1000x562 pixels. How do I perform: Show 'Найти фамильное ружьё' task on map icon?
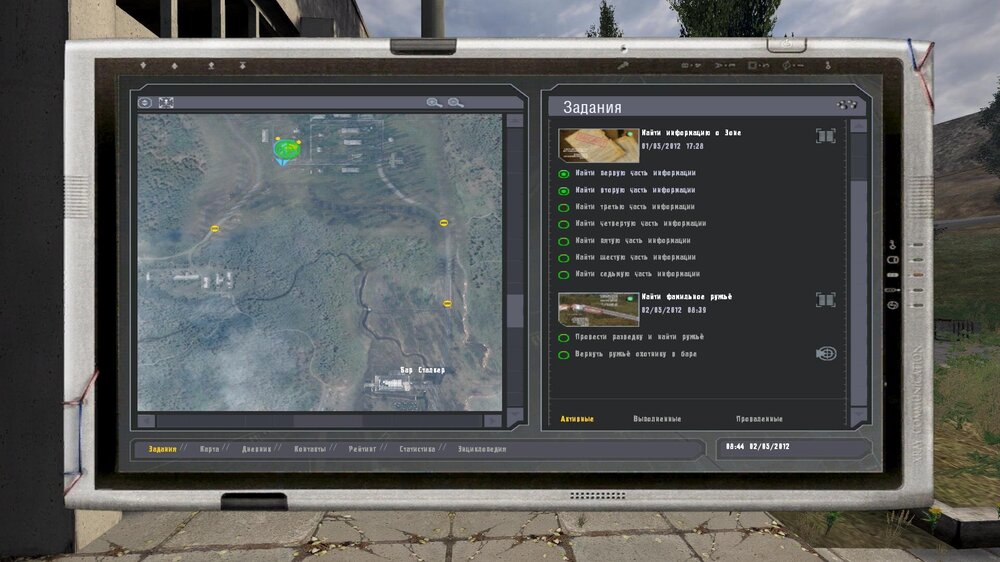click(825, 300)
